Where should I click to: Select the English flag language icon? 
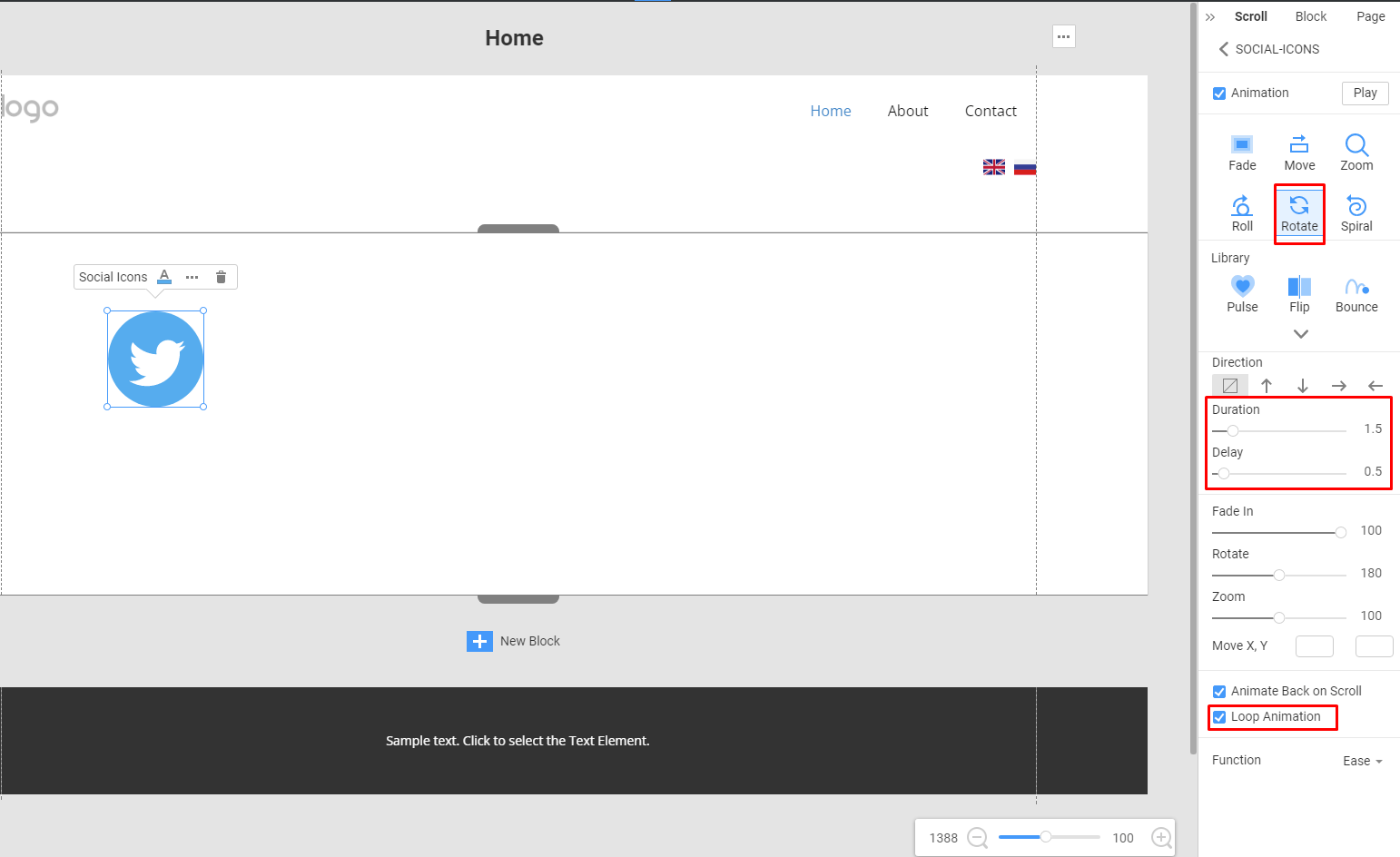[994, 167]
